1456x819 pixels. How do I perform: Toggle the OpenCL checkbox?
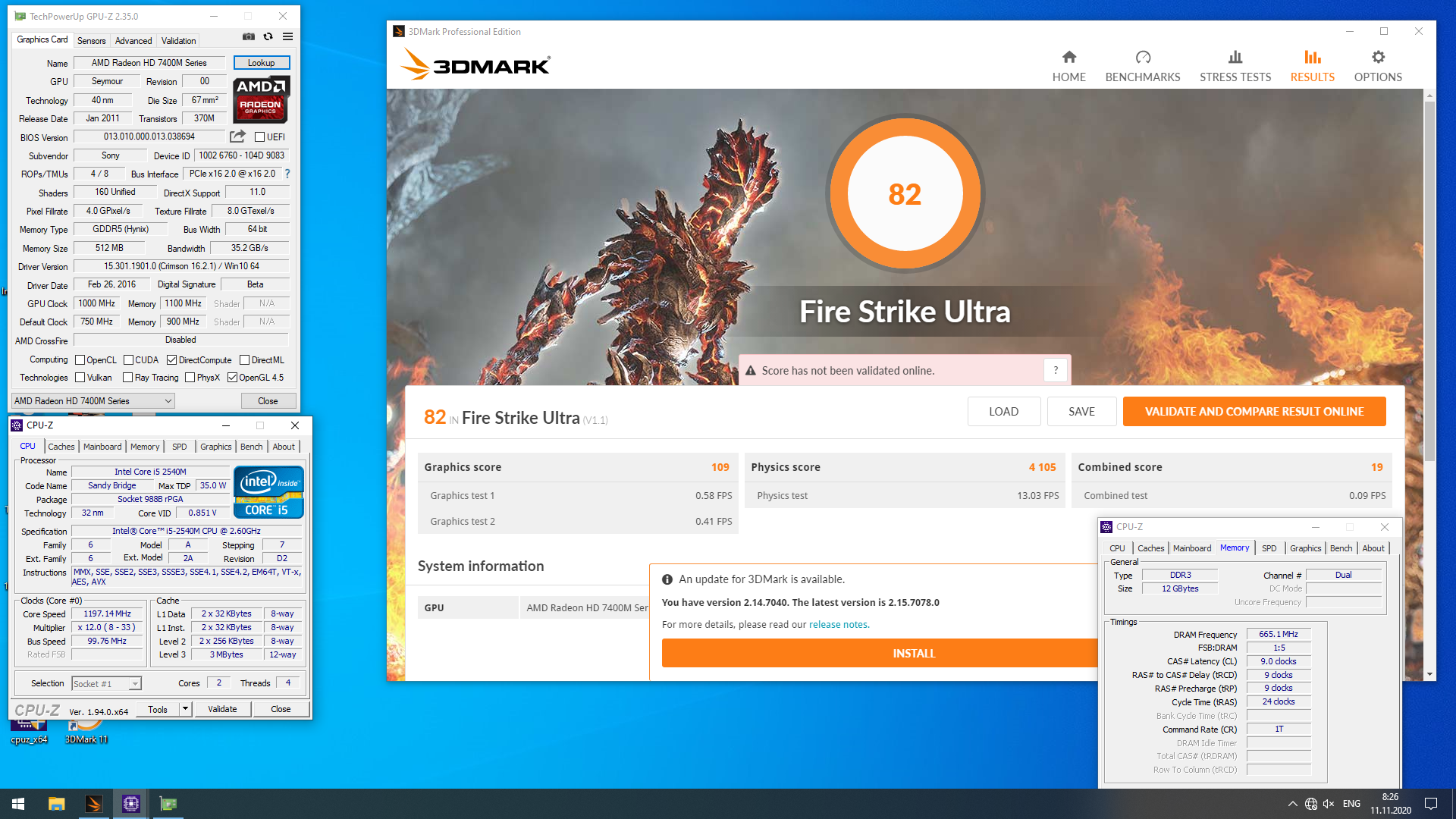pyautogui.click(x=80, y=360)
